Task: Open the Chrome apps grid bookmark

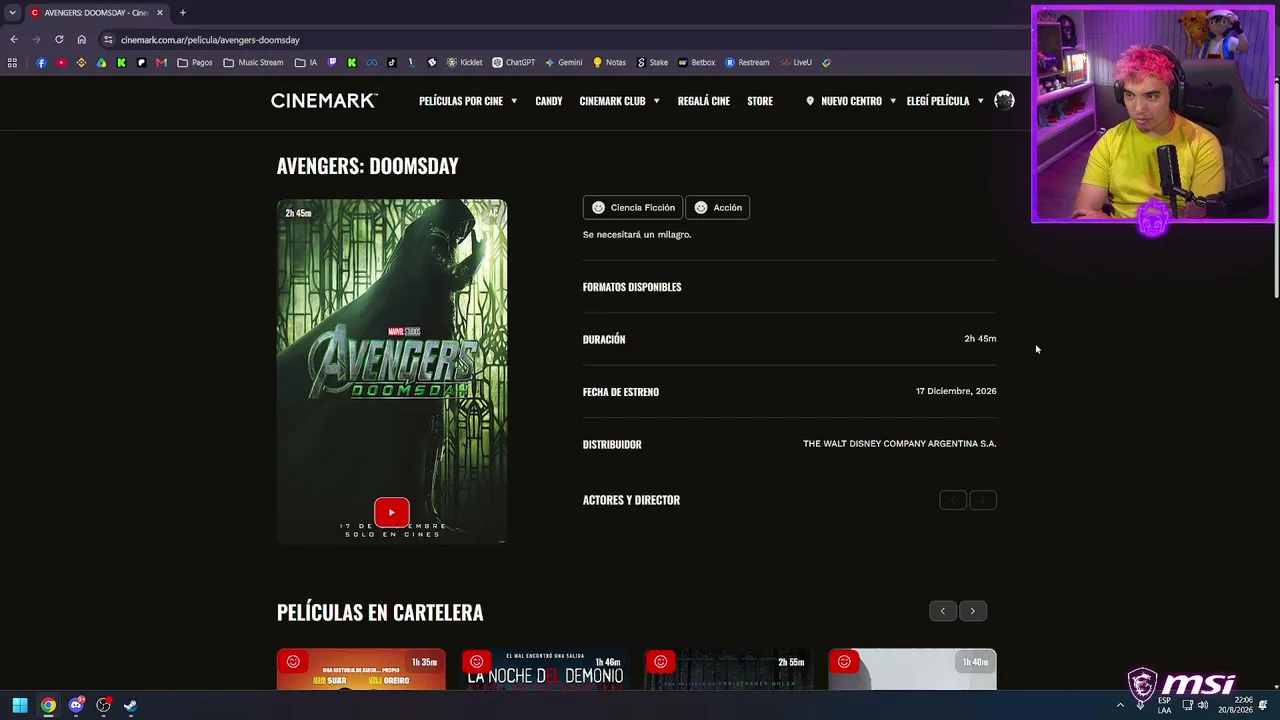Action: point(12,62)
